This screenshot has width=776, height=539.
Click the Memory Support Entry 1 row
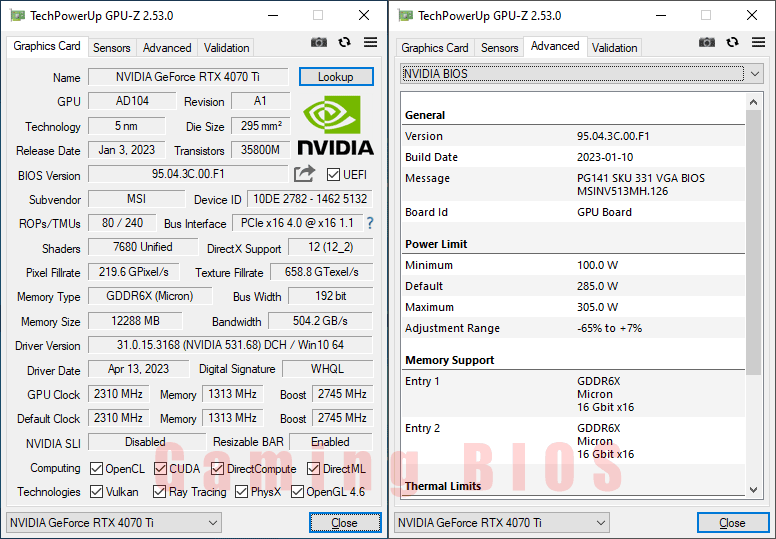pos(574,394)
